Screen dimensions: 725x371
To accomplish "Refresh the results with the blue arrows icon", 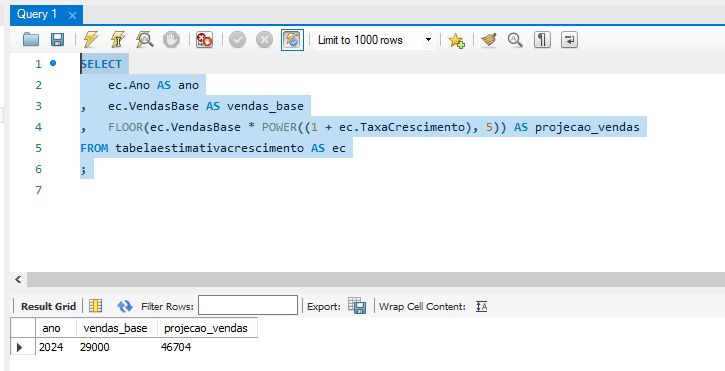I will pos(125,306).
